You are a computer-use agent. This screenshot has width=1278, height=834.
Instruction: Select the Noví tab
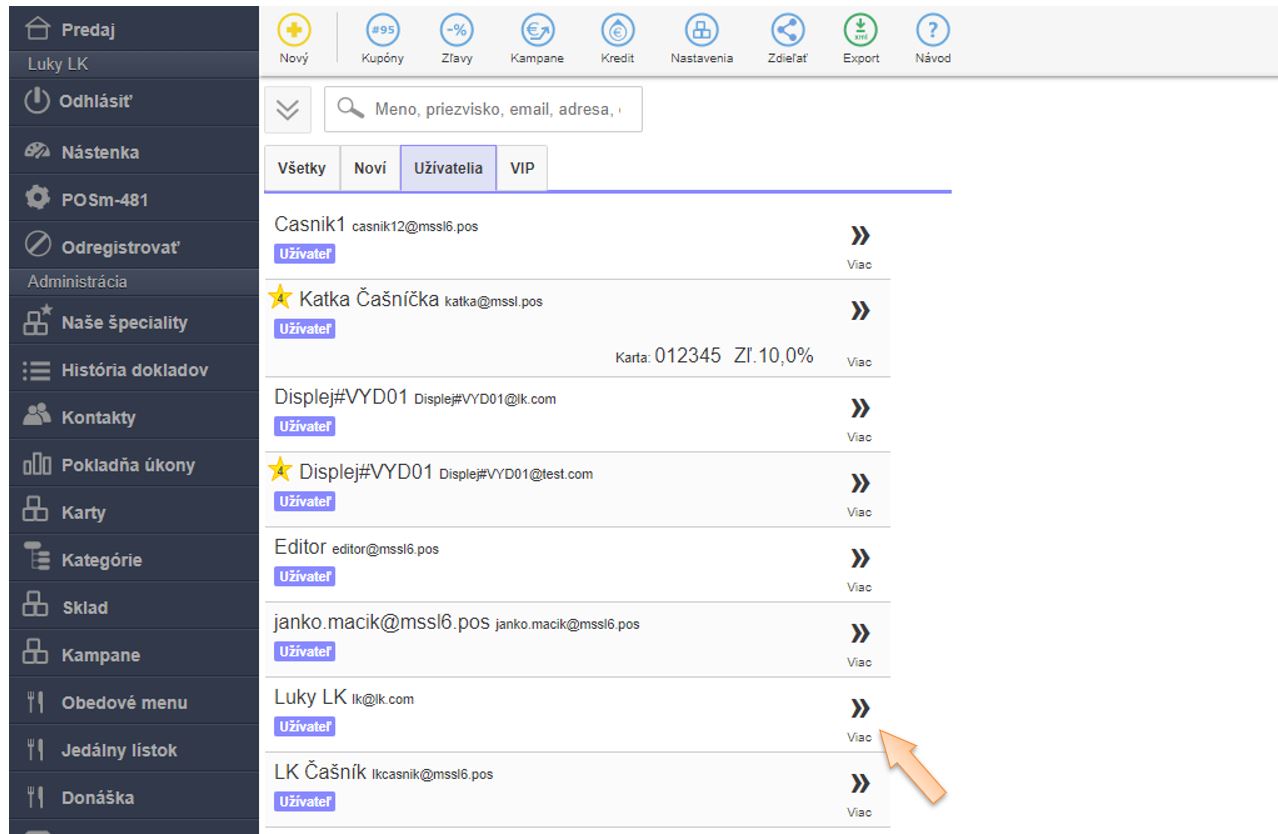click(370, 169)
